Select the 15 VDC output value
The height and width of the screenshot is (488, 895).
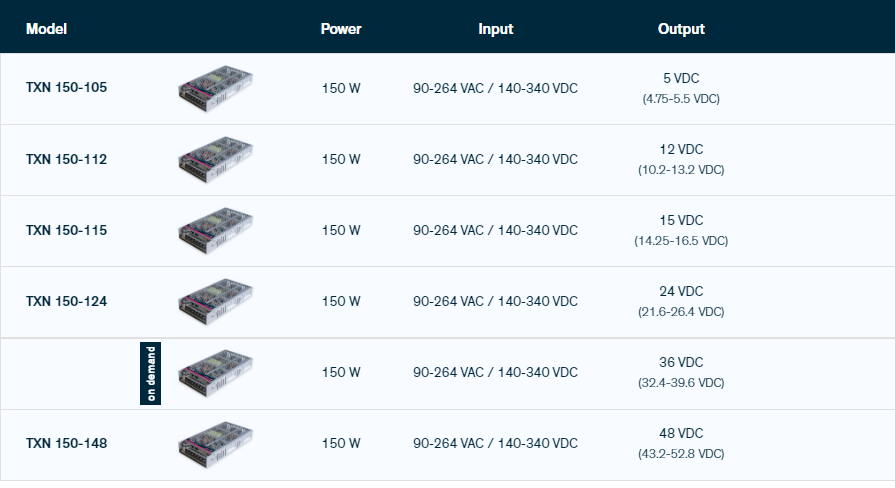point(681,220)
